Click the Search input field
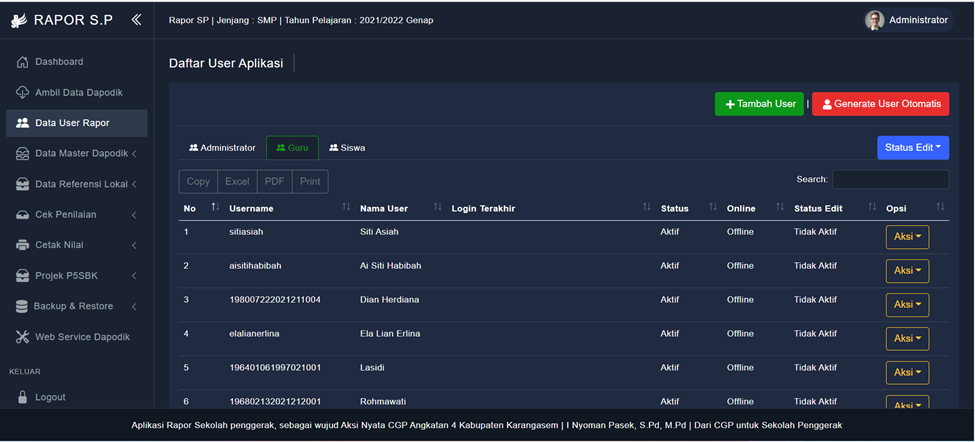Screen dimensions: 975x442 pyautogui.click(x=890, y=180)
